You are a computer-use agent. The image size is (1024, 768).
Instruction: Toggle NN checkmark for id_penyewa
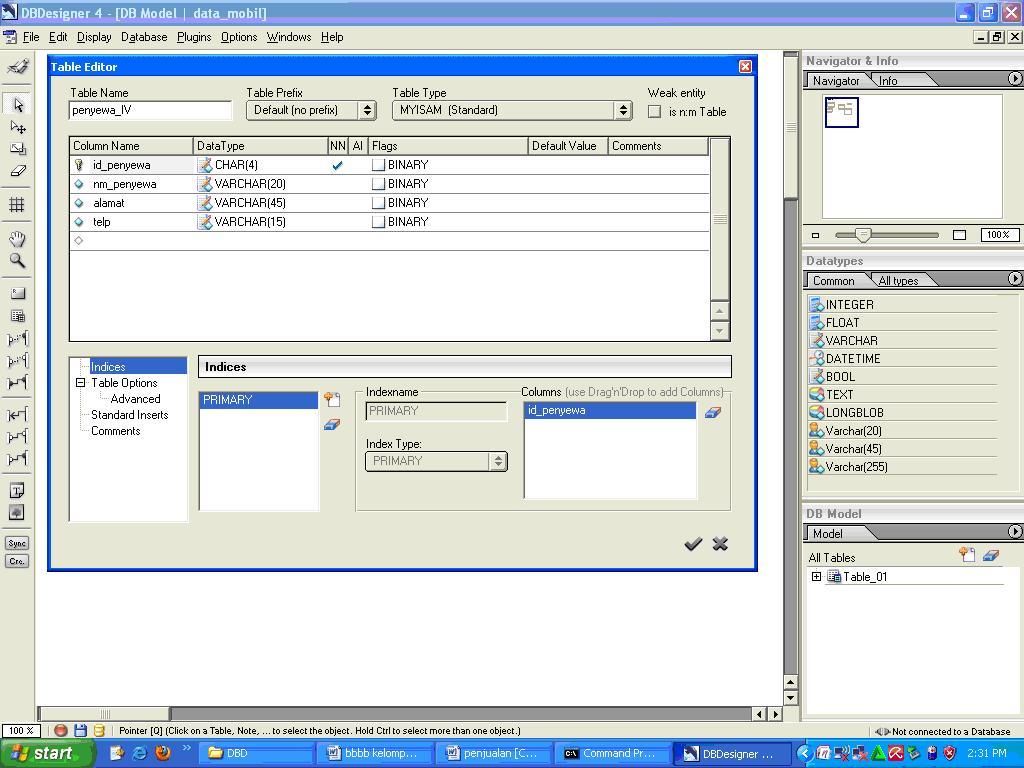point(337,165)
